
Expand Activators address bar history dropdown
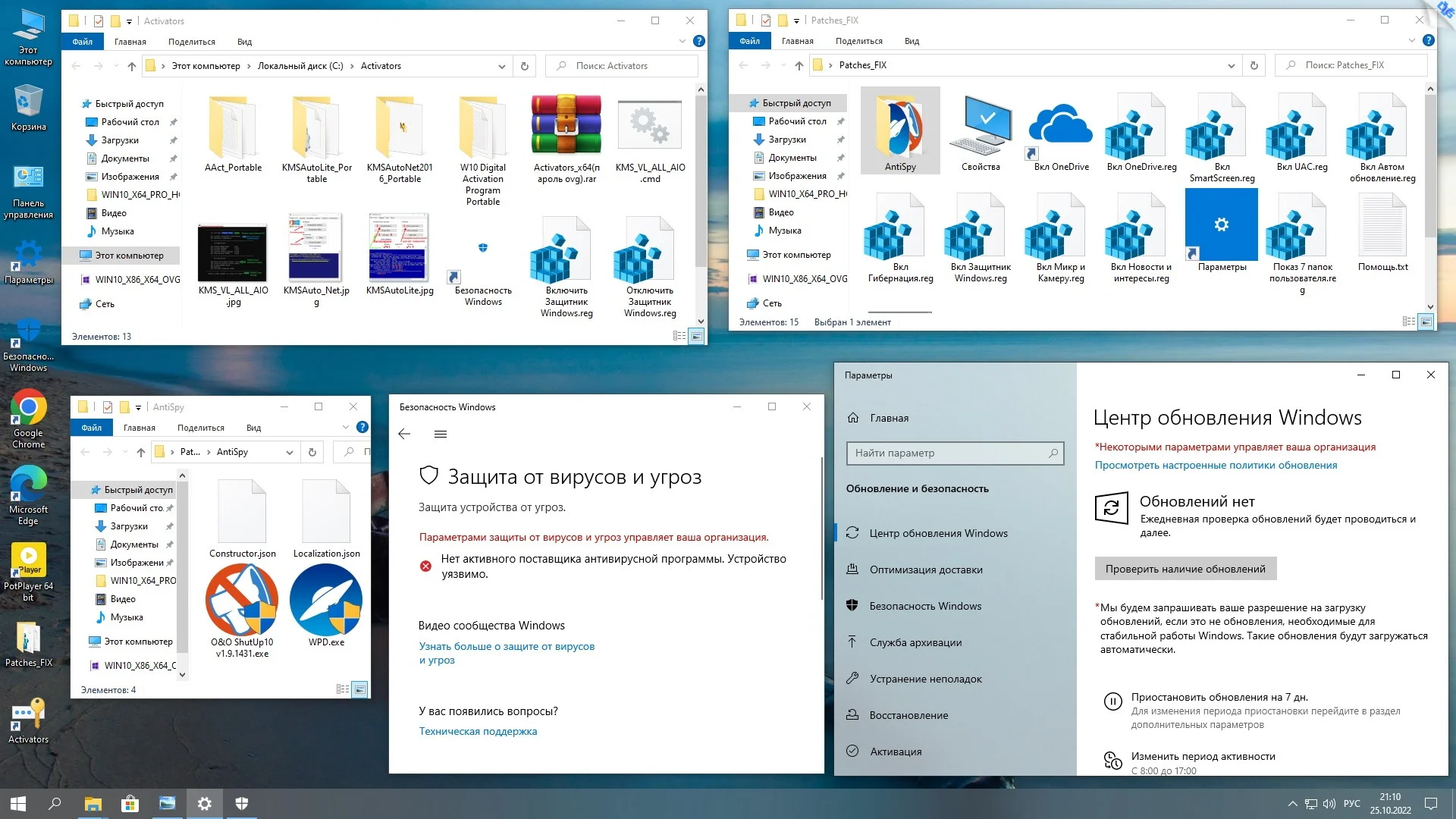click(501, 67)
